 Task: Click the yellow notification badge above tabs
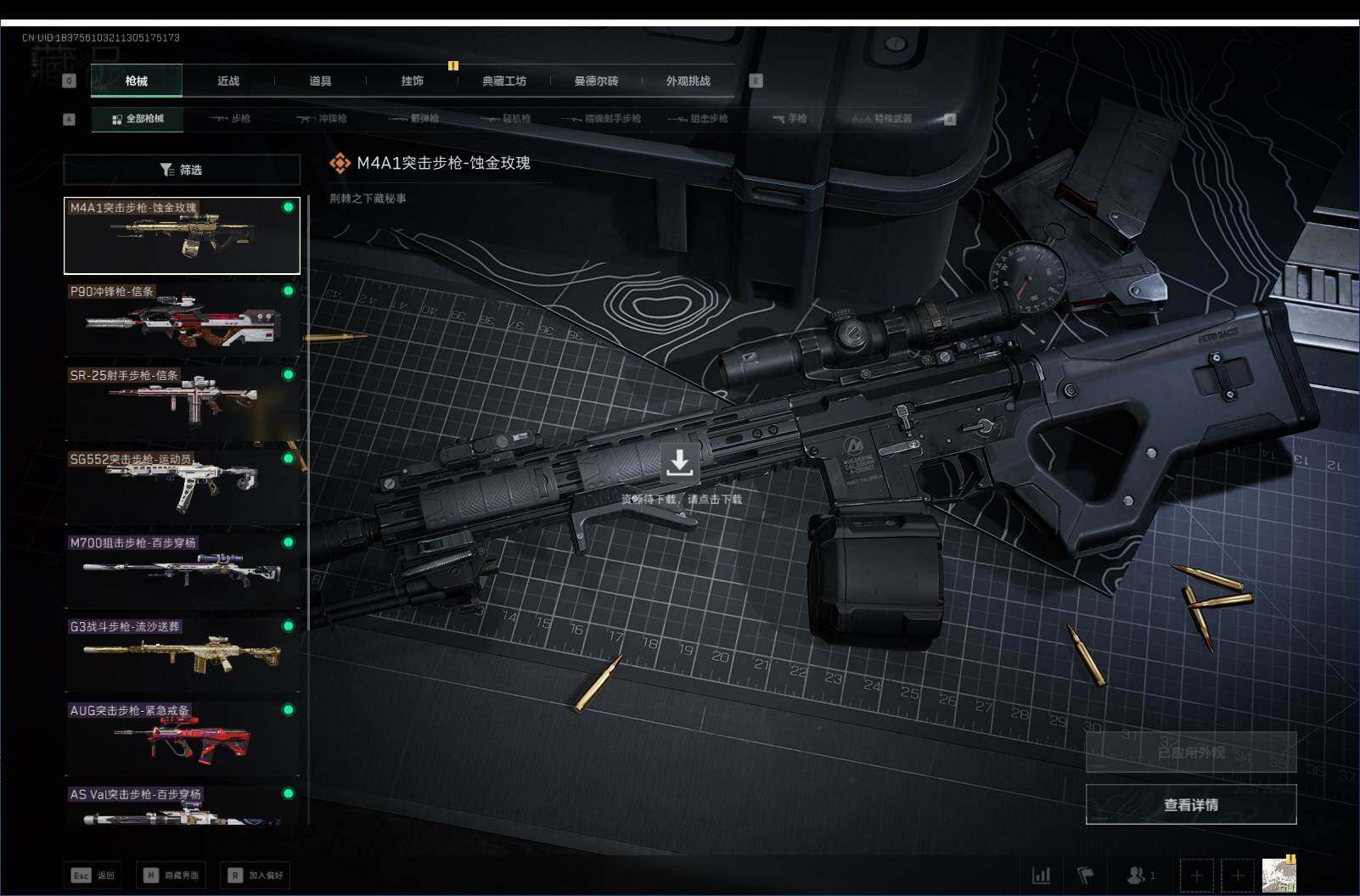tap(453, 65)
